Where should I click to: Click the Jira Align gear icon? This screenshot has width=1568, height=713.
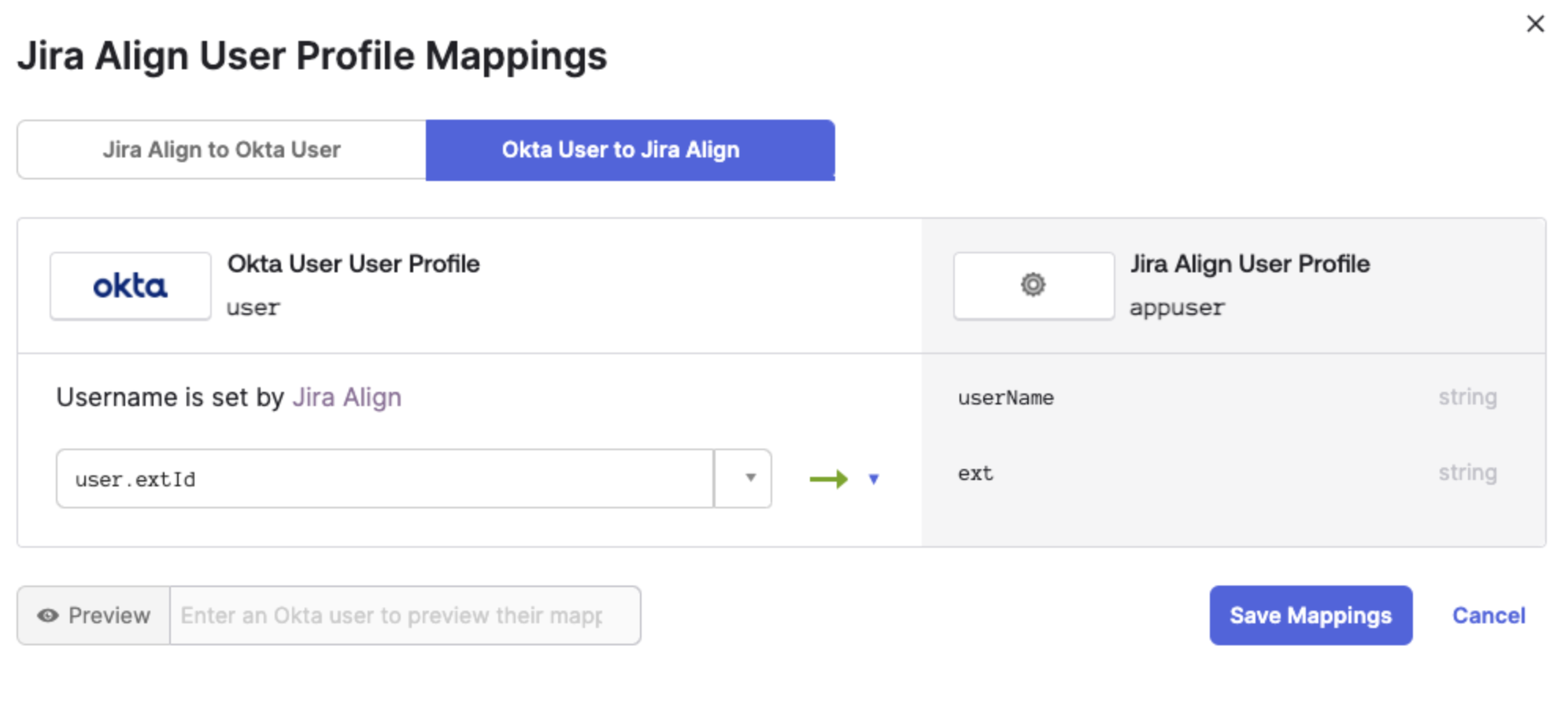pos(1033,285)
